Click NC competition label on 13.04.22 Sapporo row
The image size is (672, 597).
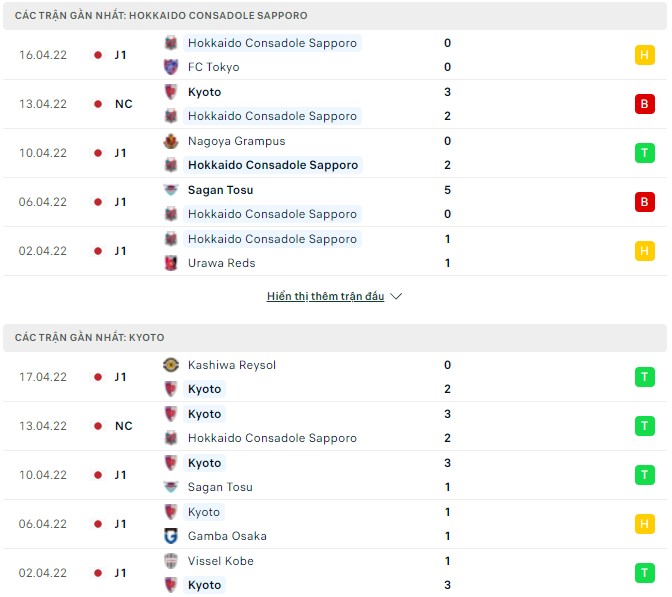tap(123, 104)
